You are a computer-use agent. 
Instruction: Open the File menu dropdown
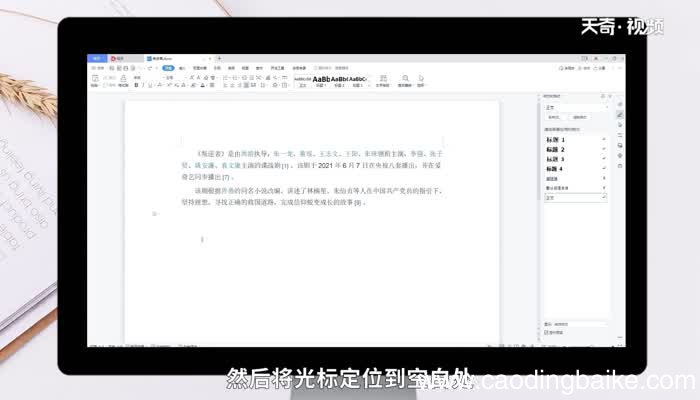tap(98, 68)
